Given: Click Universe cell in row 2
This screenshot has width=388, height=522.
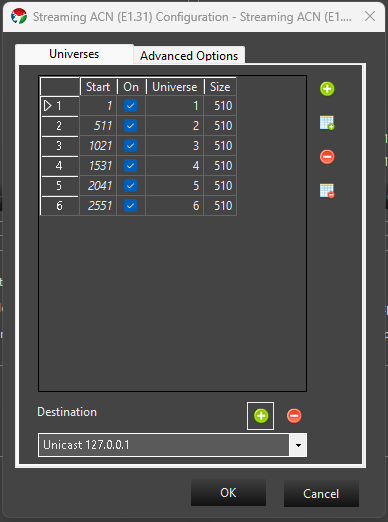Looking at the screenshot, I should point(175,126).
